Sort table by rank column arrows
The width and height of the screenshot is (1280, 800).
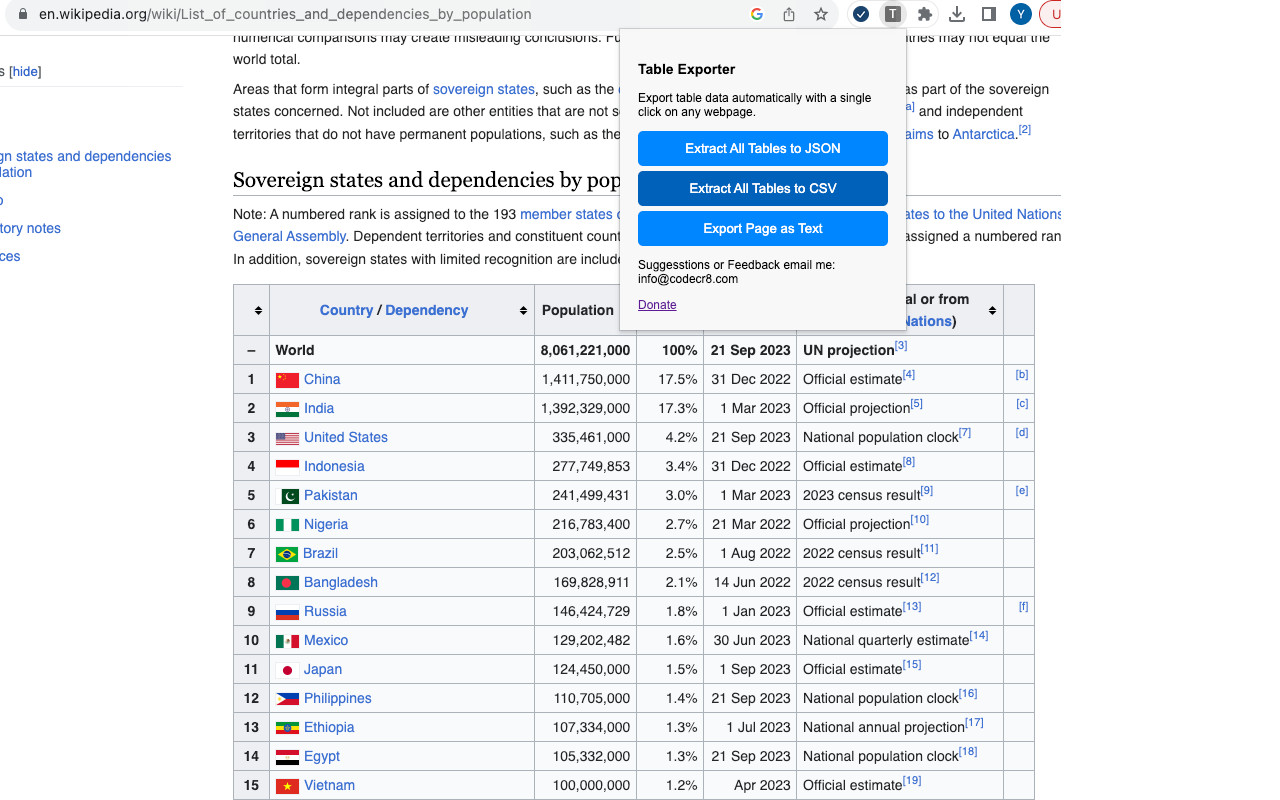[258, 311]
